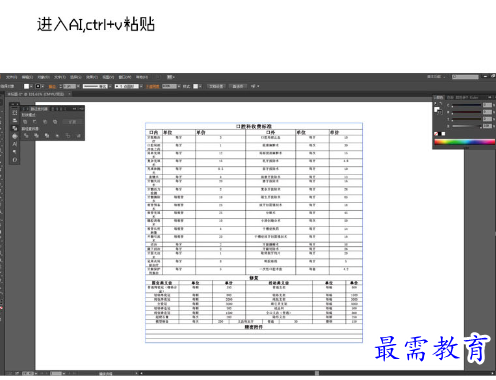The height and width of the screenshot is (380, 496).
Task: Click the Preferences button in the control bar
Action: coord(238,86)
